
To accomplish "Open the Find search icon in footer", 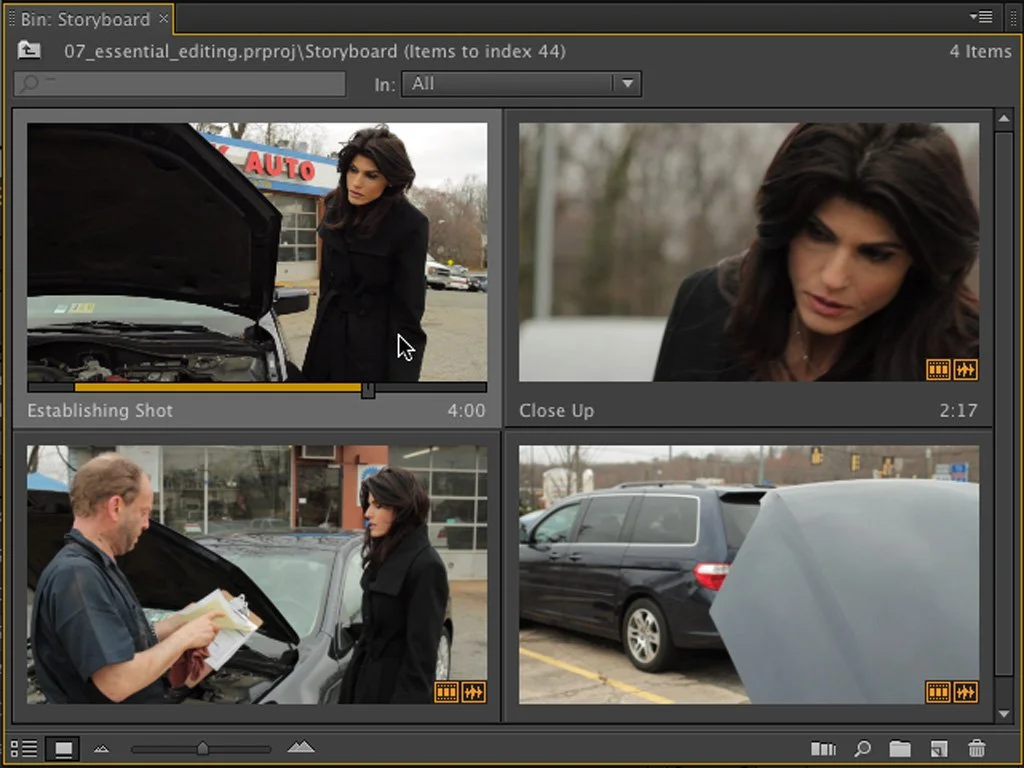I will click(x=862, y=748).
